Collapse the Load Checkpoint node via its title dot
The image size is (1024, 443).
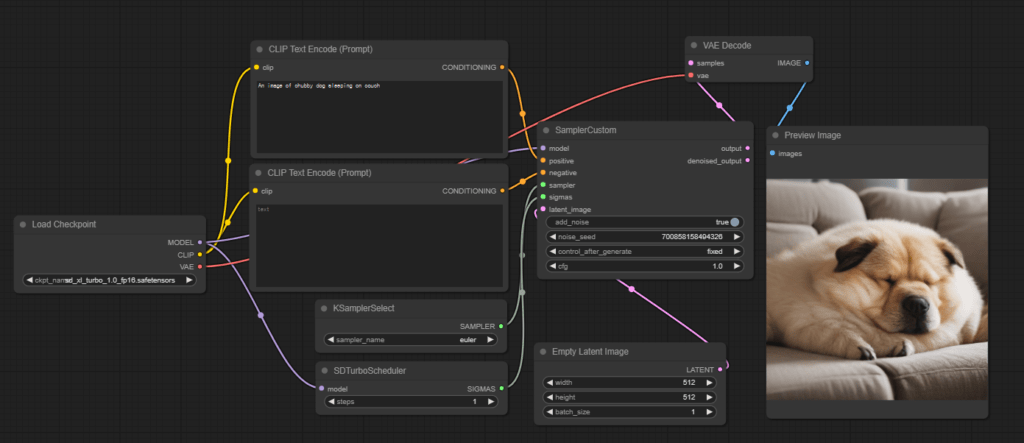click(x=22, y=224)
